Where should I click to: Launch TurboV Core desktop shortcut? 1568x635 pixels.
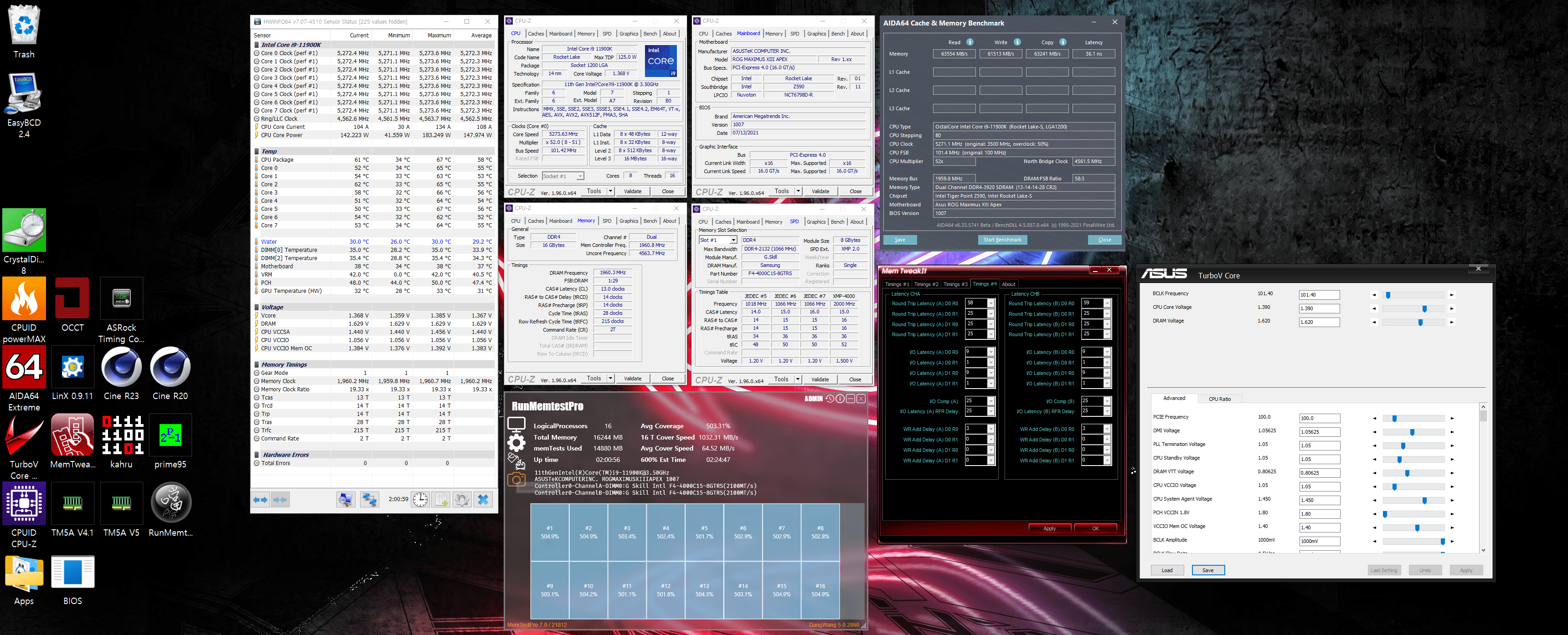point(24,446)
